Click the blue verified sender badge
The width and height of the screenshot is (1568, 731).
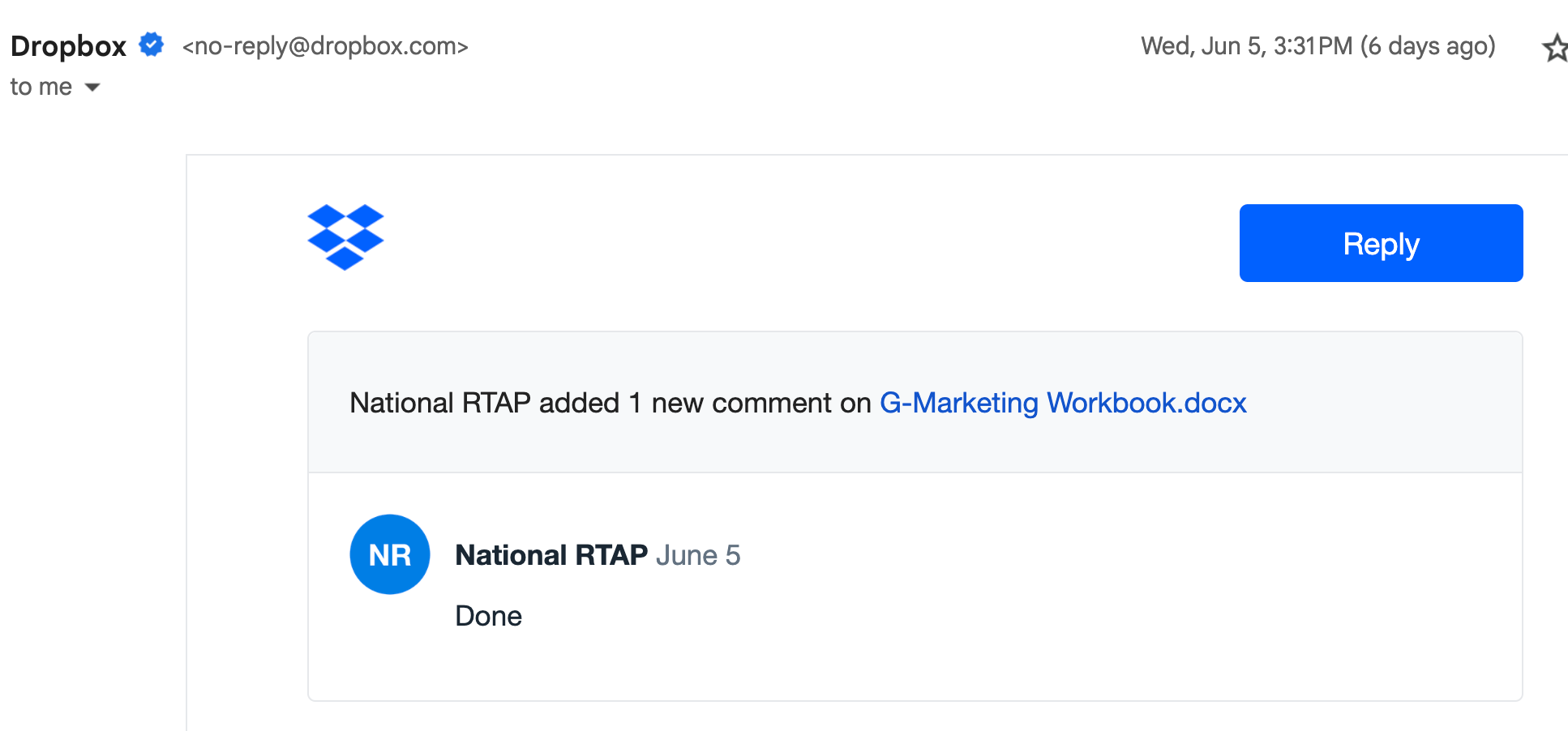(152, 45)
